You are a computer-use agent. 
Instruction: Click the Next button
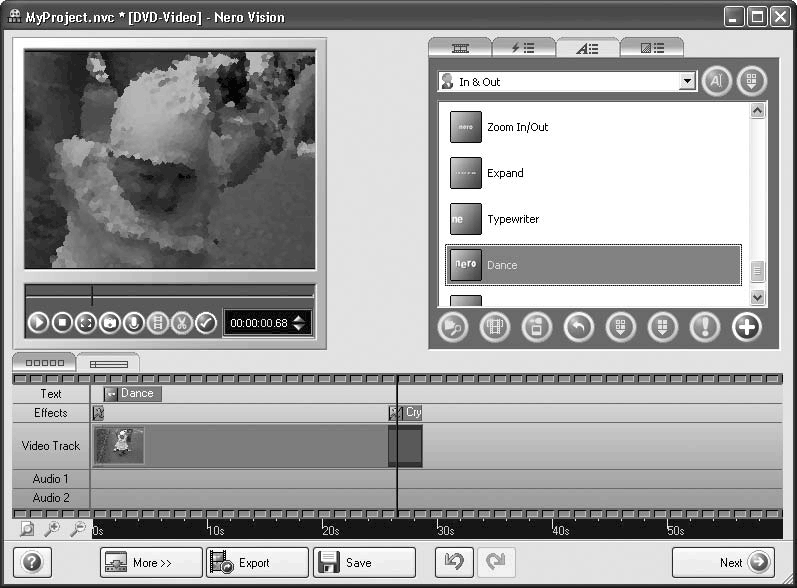[x=722, y=563]
